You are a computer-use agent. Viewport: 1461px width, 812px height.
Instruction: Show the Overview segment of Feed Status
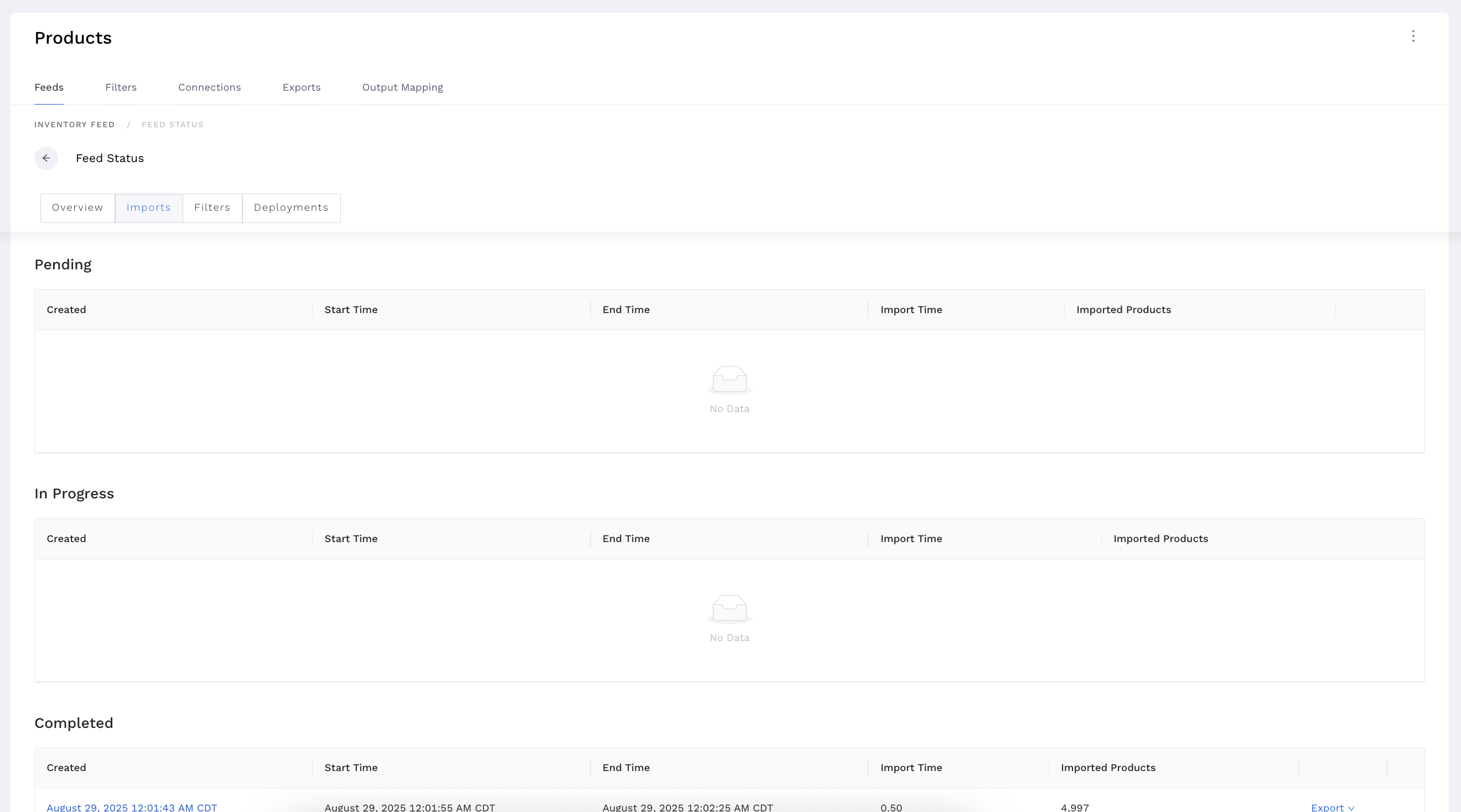click(x=77, y=207)
